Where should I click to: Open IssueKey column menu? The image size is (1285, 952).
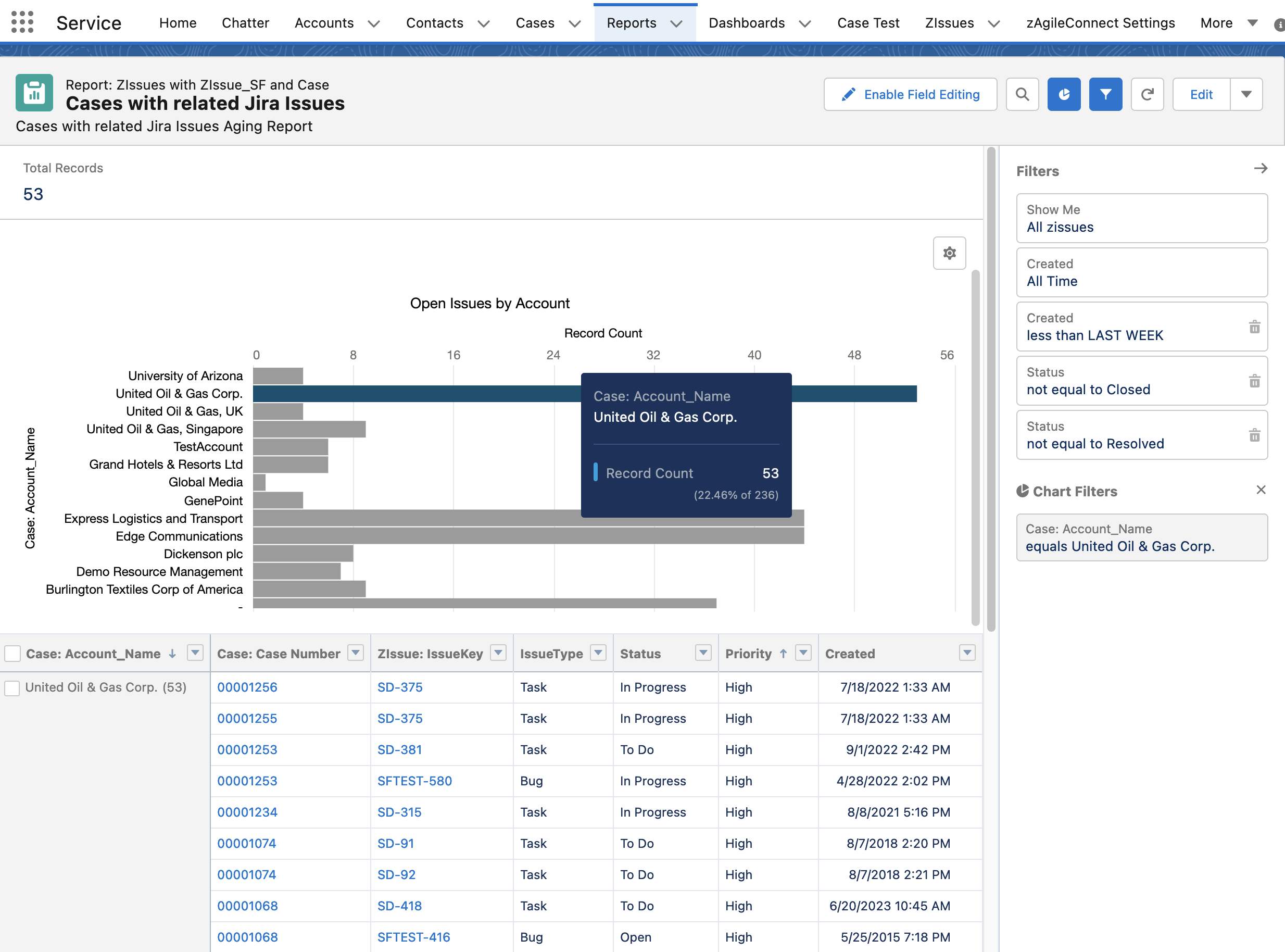pyautogui.click(x=498, y=653)
